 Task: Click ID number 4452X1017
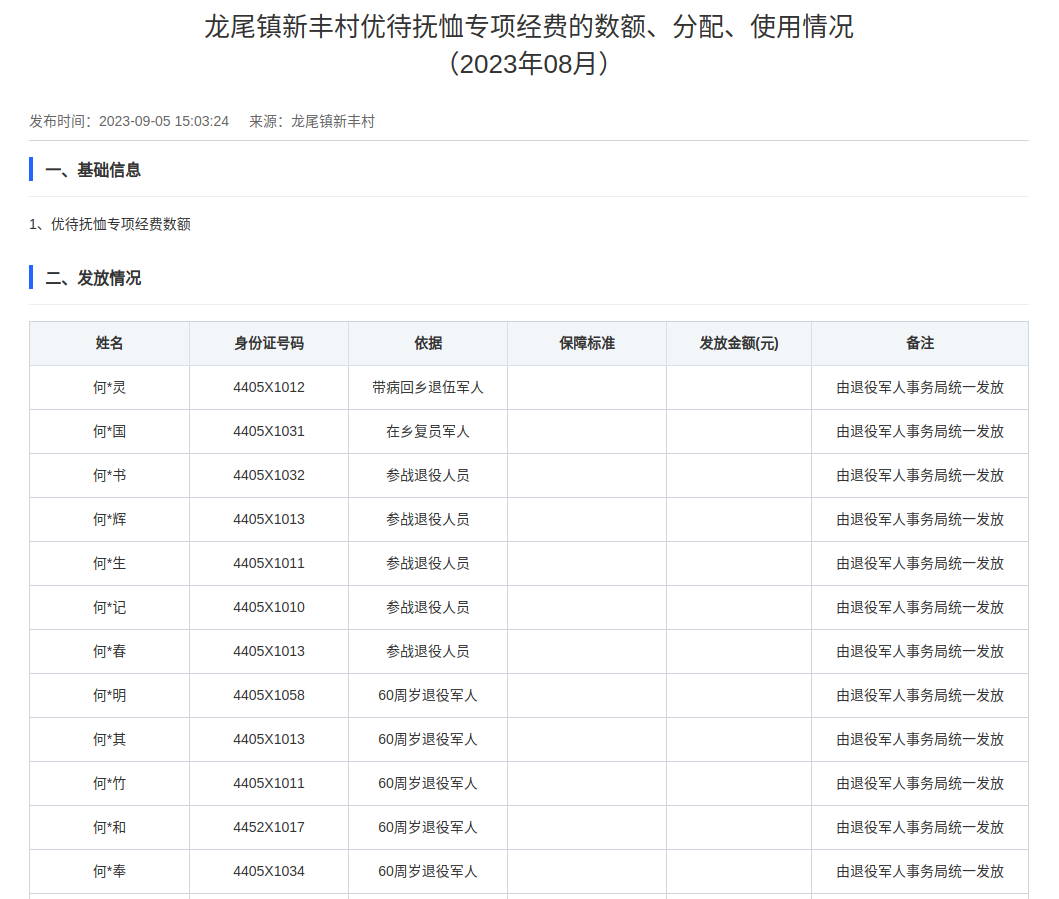[269, 827]
